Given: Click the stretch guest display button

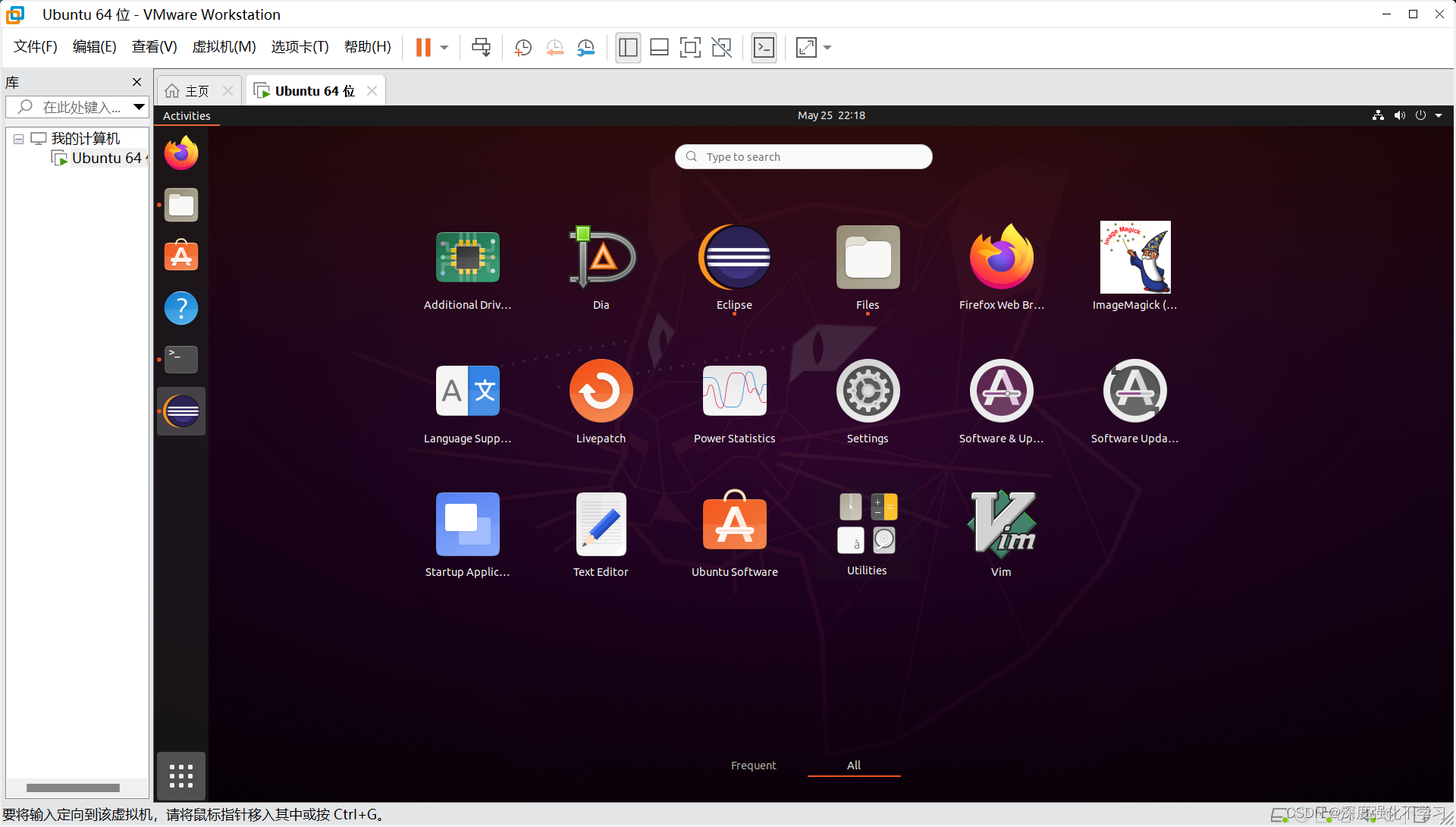Looking at the screenshot, I should click(x=806, y=48).
